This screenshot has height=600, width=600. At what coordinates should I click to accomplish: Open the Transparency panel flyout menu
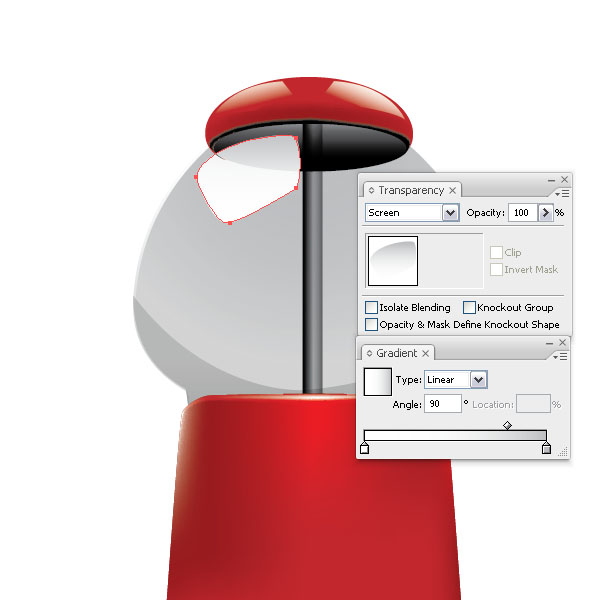coord(562,194)
